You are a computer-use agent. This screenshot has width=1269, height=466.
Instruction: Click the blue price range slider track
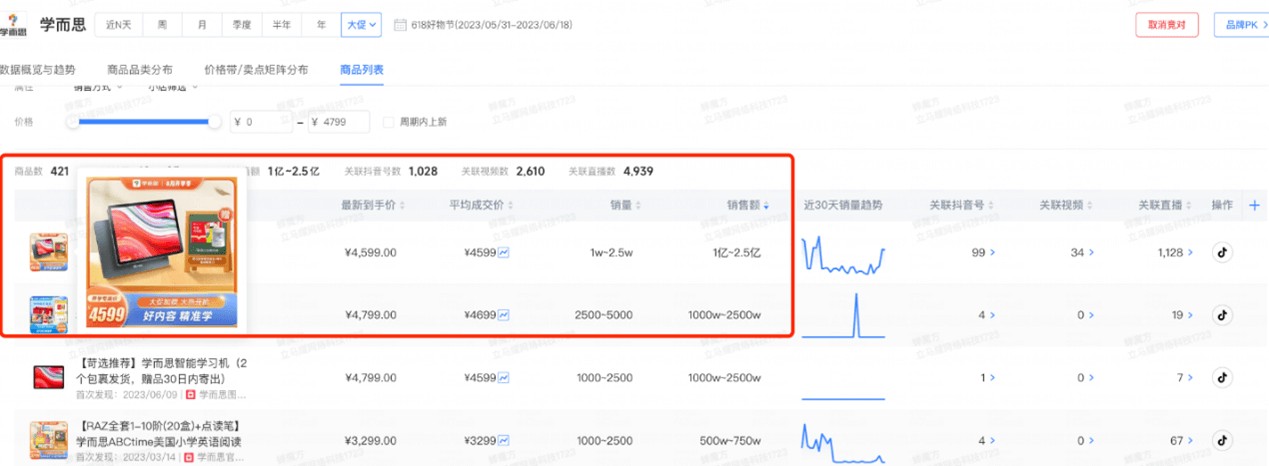click(144, 122)
